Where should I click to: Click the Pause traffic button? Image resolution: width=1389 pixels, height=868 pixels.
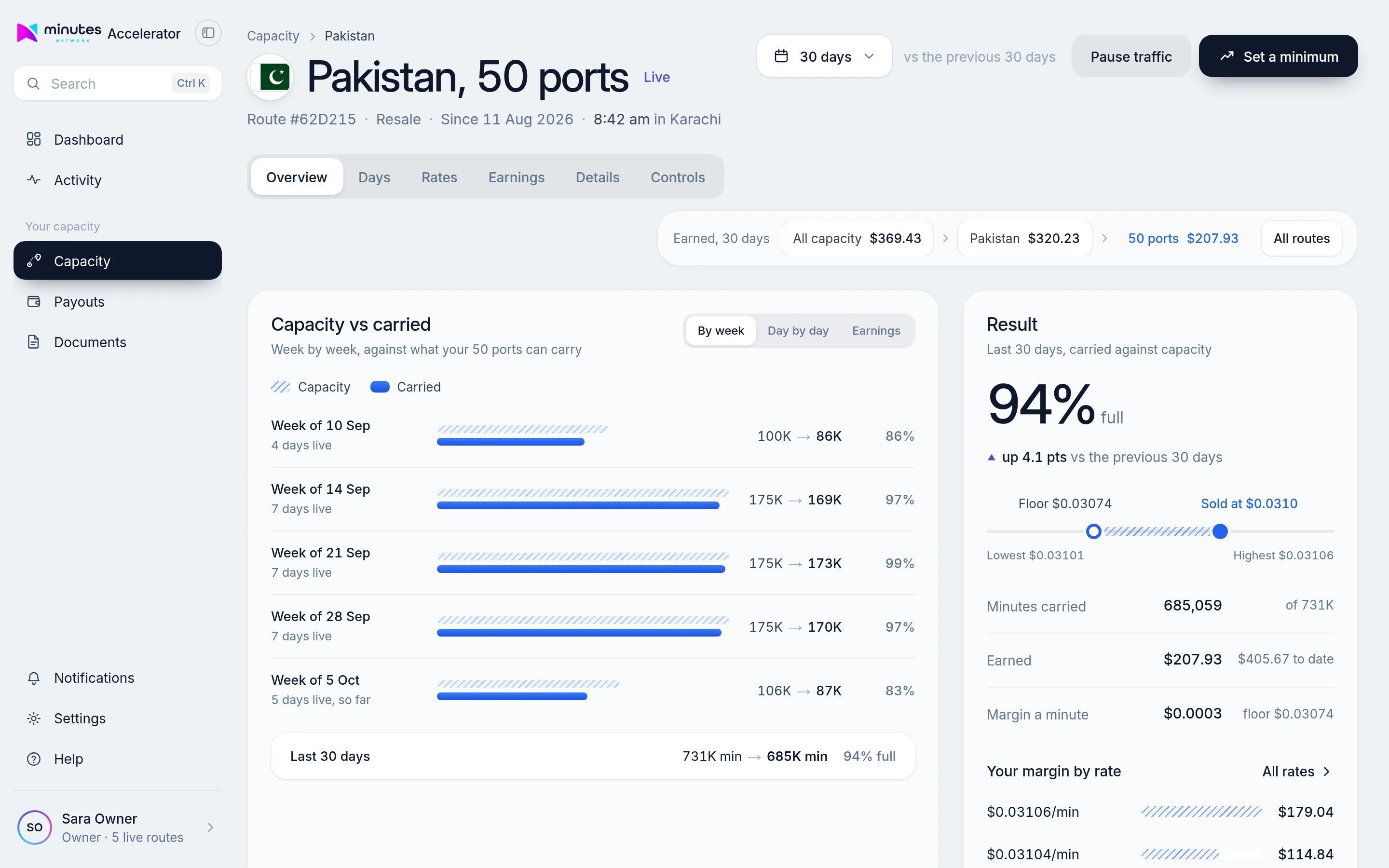tap(1130, 56)
